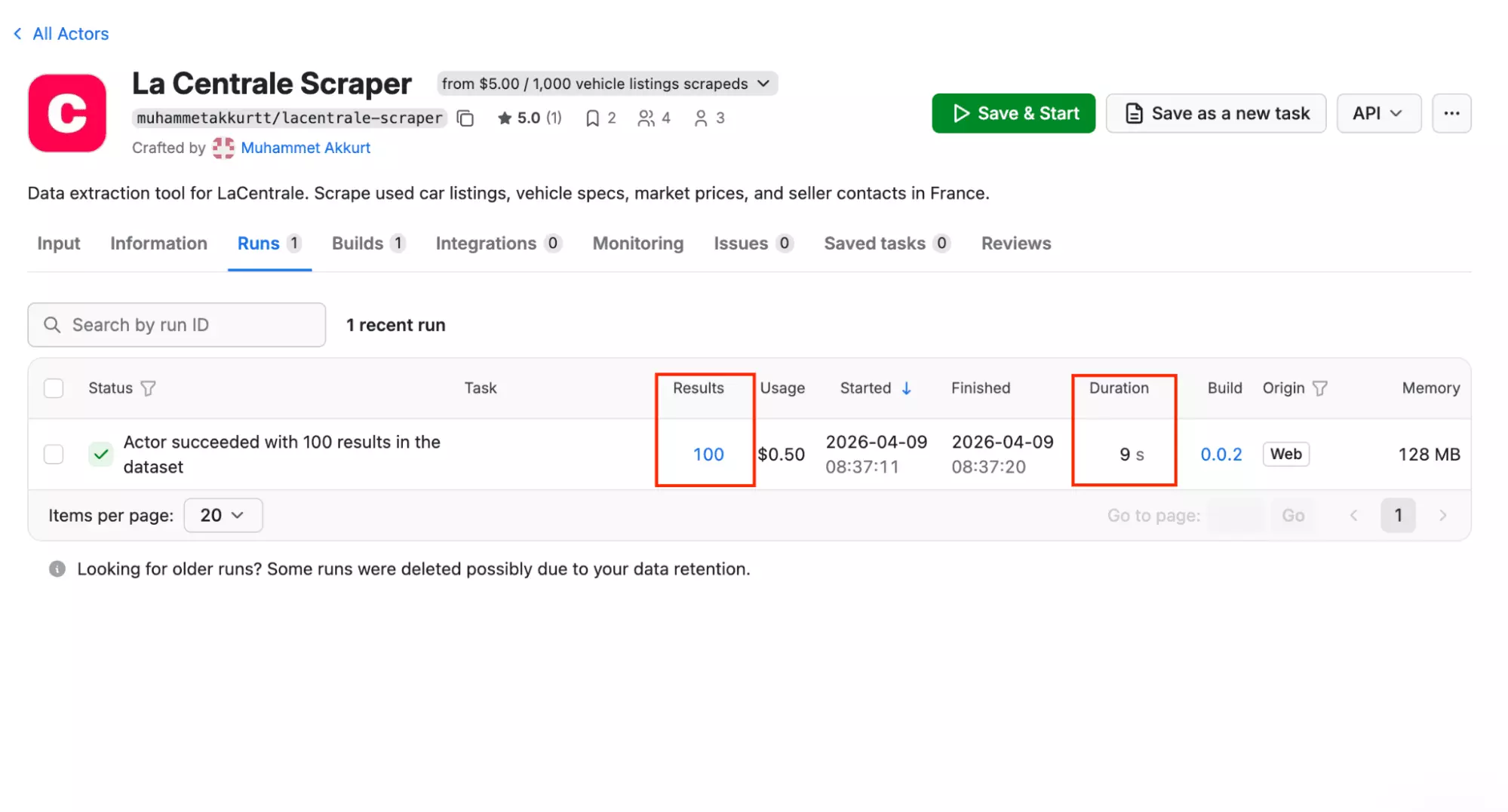This screenshot has width=1508, height=812.
Task: Click the 'Actor succeeded with 100 results' message
Action: (x=282, y=455)
